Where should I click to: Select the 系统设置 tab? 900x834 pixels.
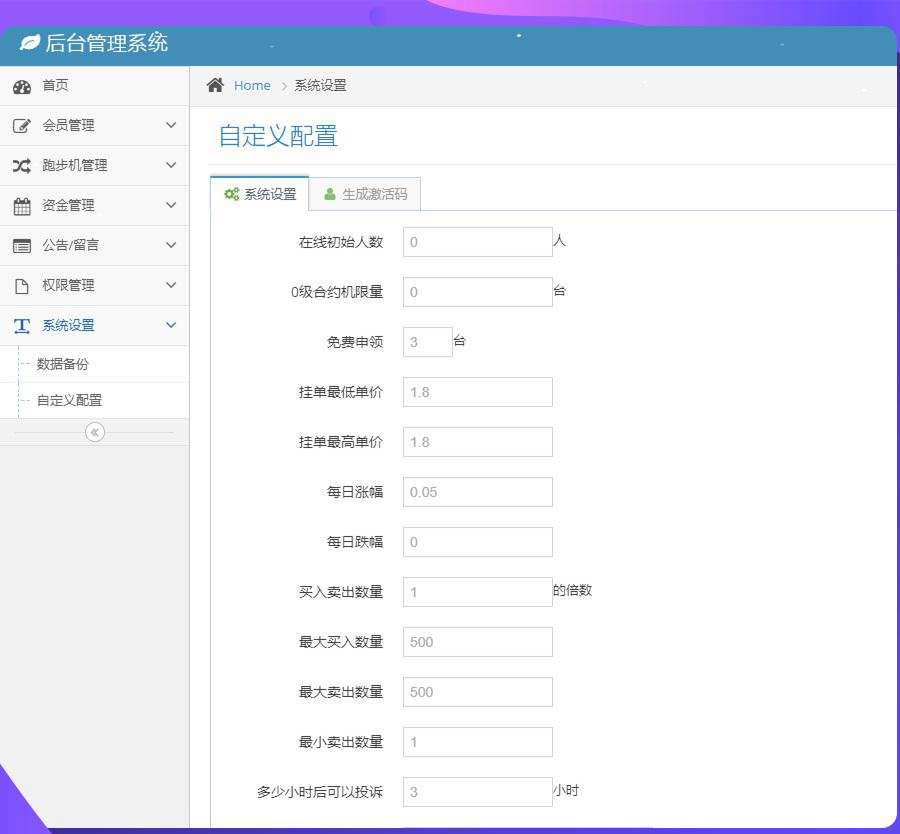260,194
